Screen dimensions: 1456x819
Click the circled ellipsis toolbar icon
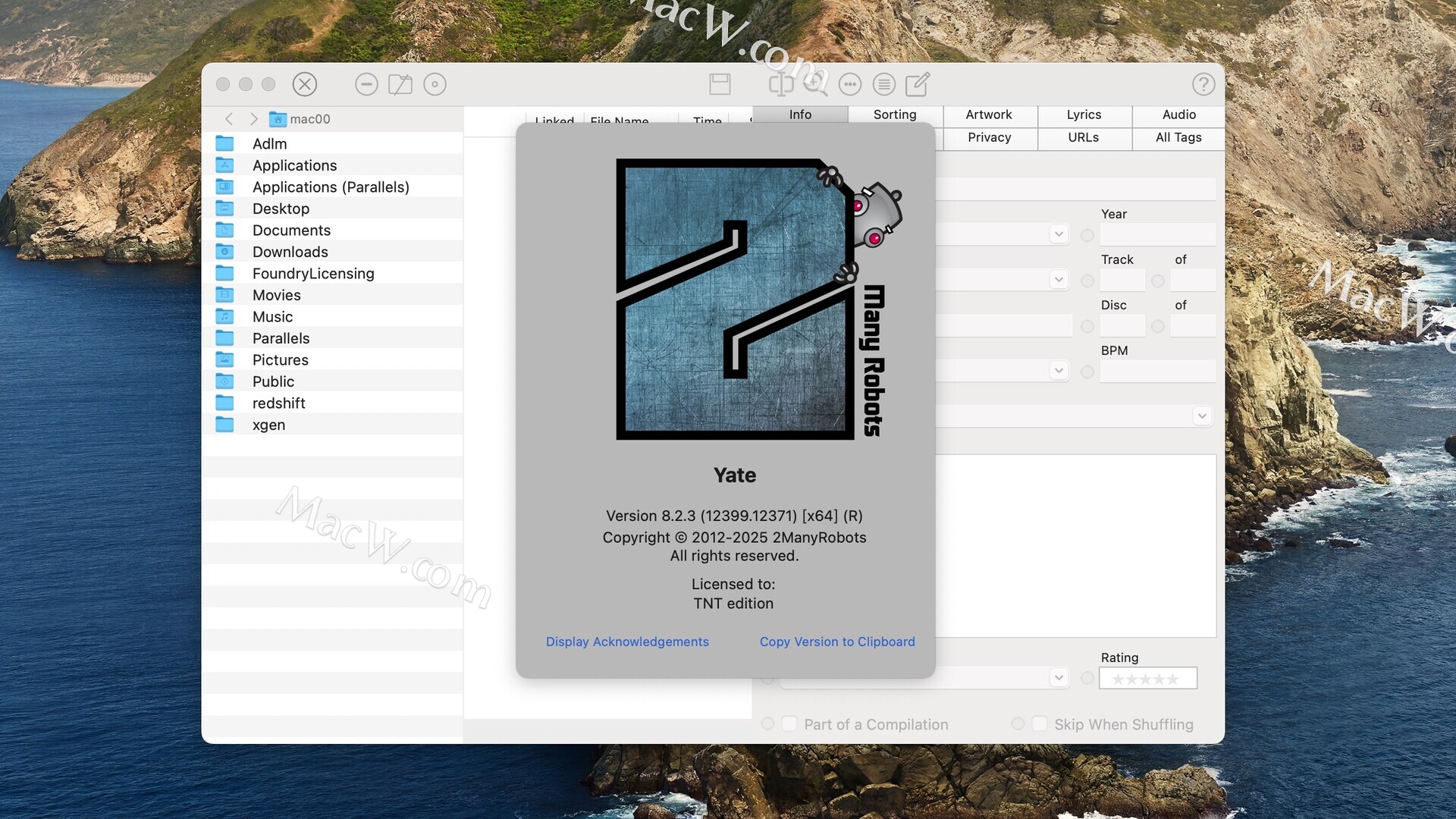click(x=850, y=84)
